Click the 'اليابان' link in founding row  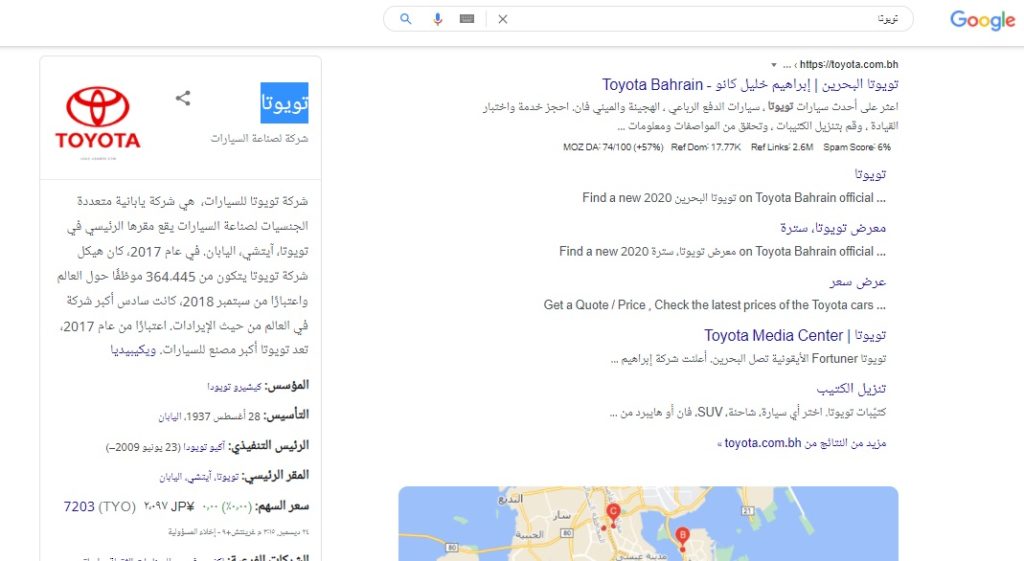pos(170,417)
